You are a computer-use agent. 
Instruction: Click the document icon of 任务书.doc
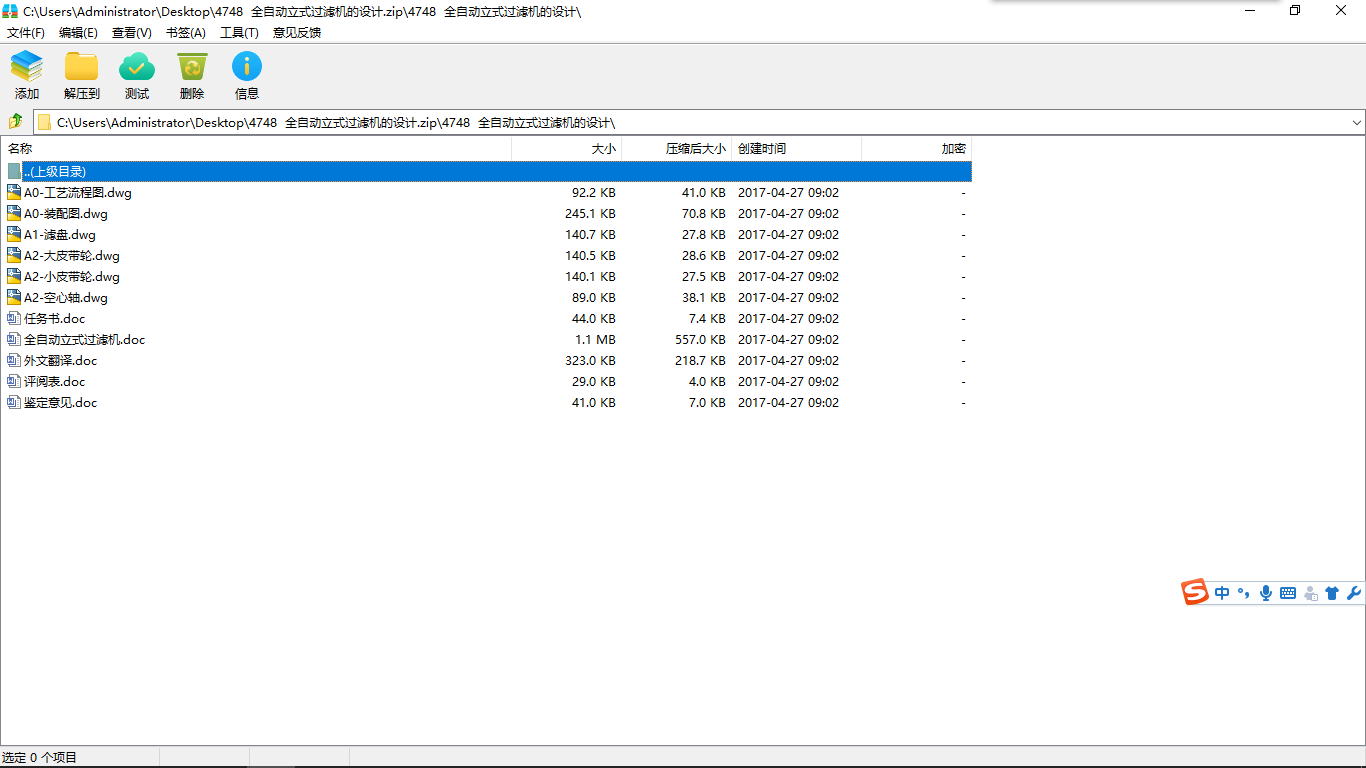click(14, 318)
